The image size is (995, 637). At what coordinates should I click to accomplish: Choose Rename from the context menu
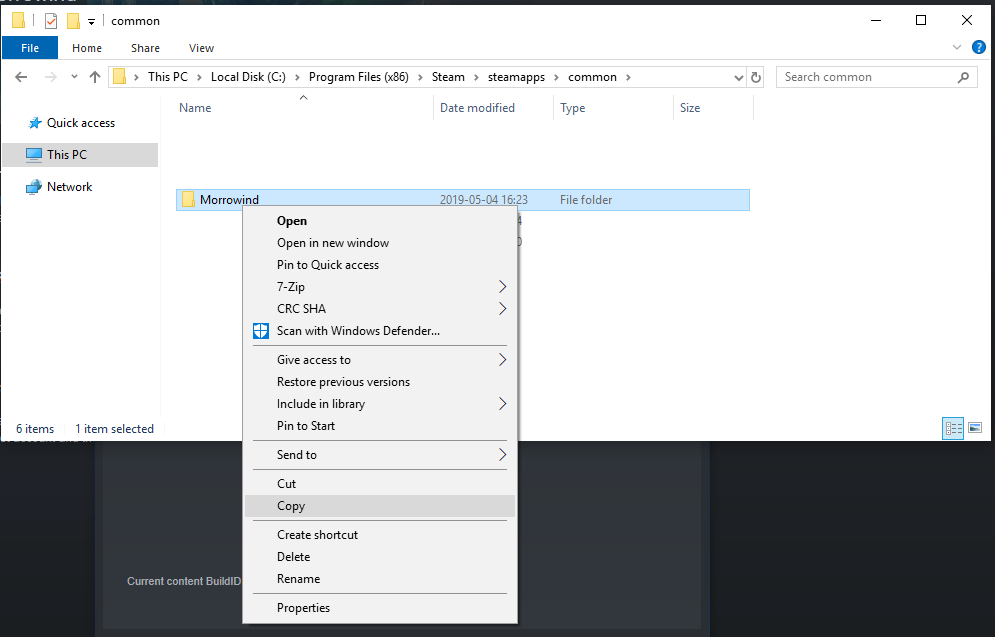379,579
